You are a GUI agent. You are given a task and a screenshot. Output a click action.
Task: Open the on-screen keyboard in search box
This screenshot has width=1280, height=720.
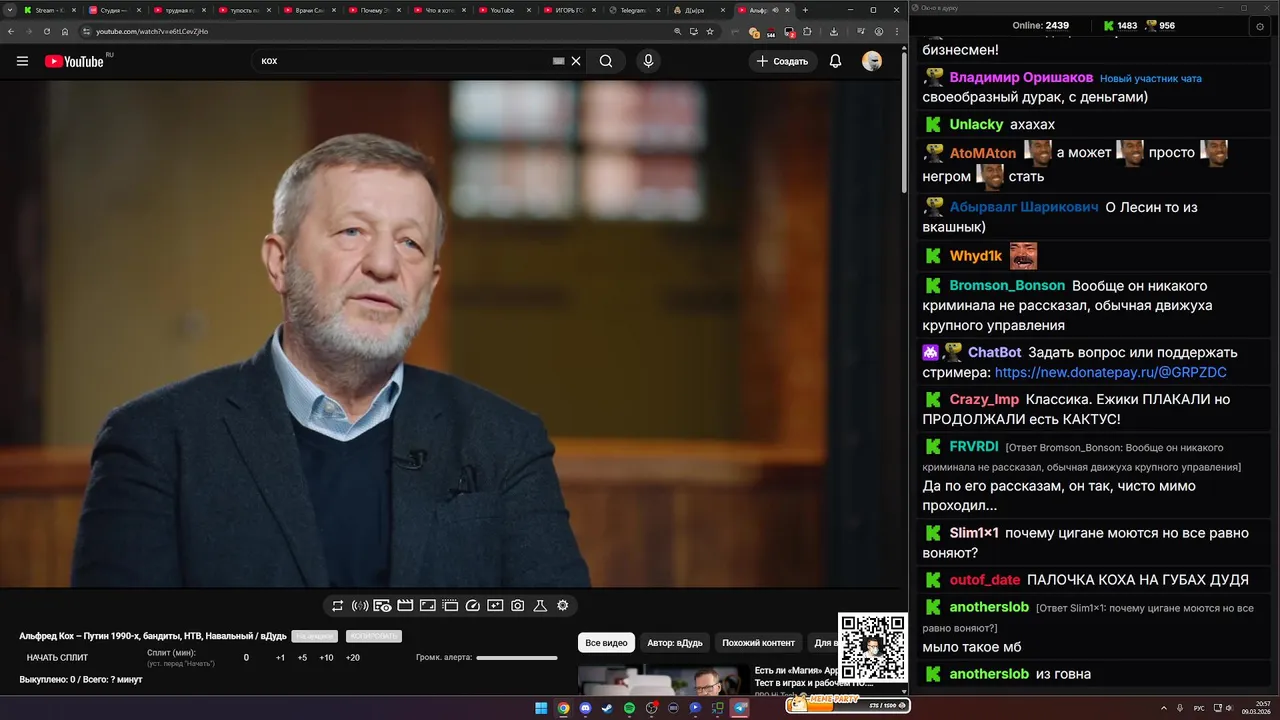click(559, 61)
